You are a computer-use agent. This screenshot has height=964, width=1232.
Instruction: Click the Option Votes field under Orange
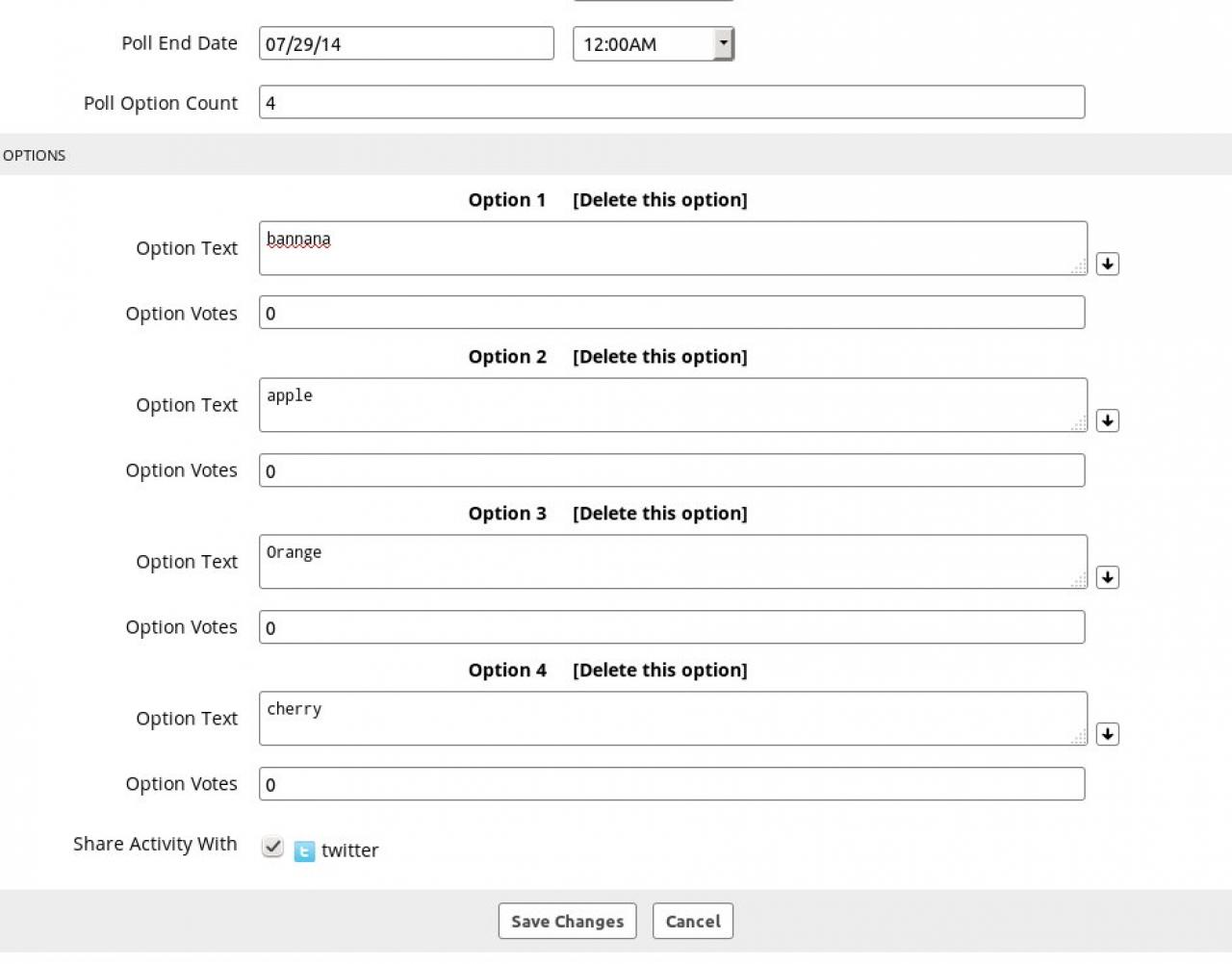point(671,627)
